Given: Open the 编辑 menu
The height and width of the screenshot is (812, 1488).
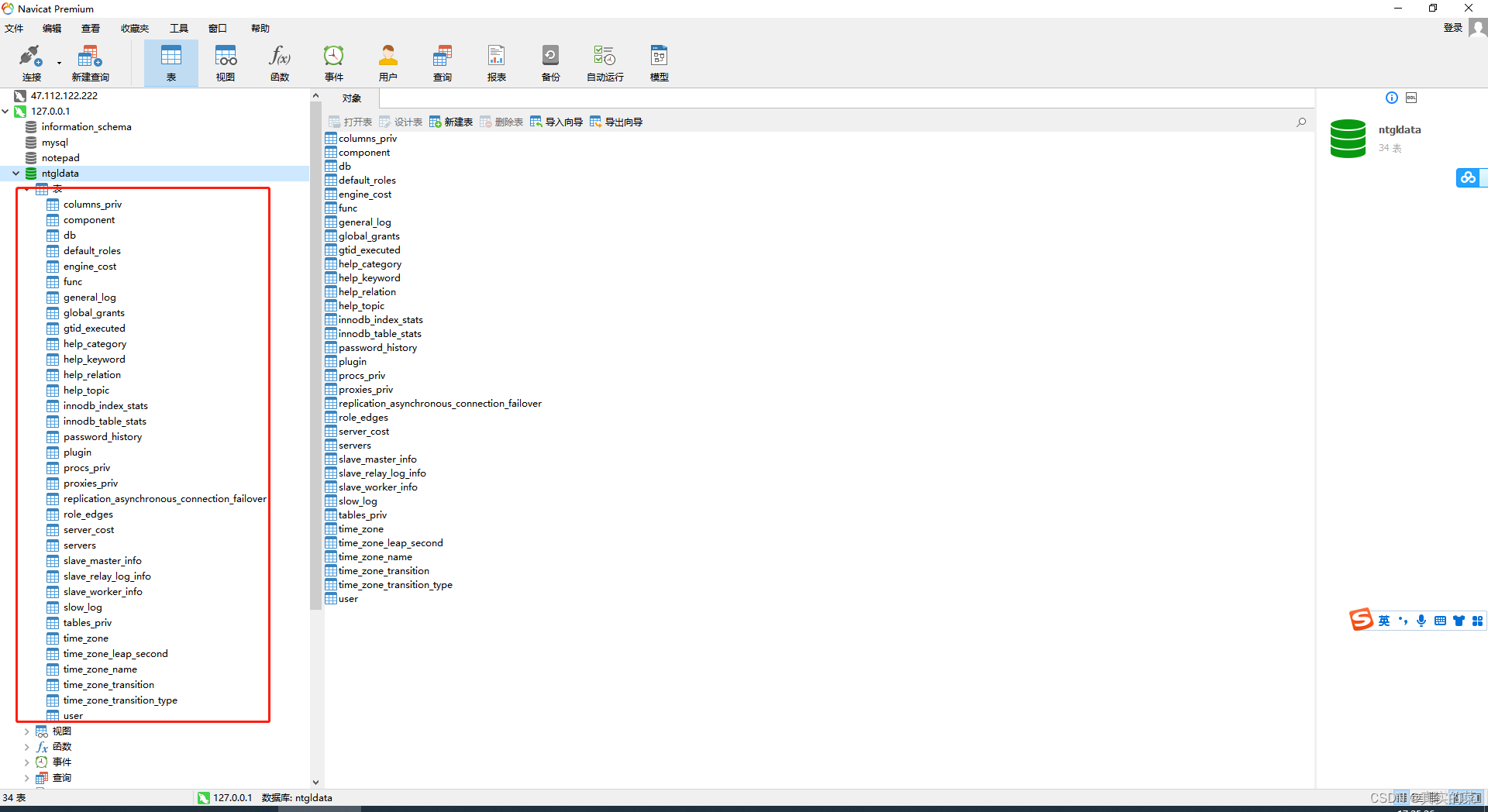Looking at the screenshot, I should (52, 29).
